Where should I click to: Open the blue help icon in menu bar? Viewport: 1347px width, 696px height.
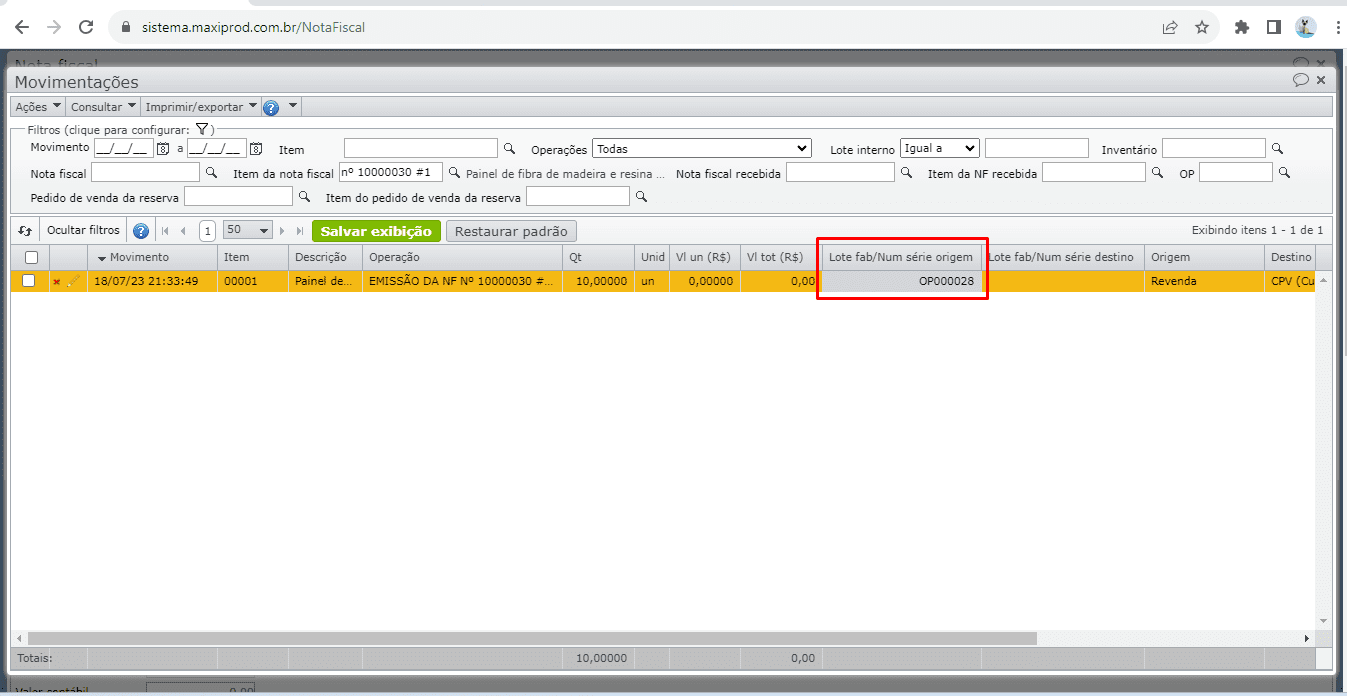271,107
